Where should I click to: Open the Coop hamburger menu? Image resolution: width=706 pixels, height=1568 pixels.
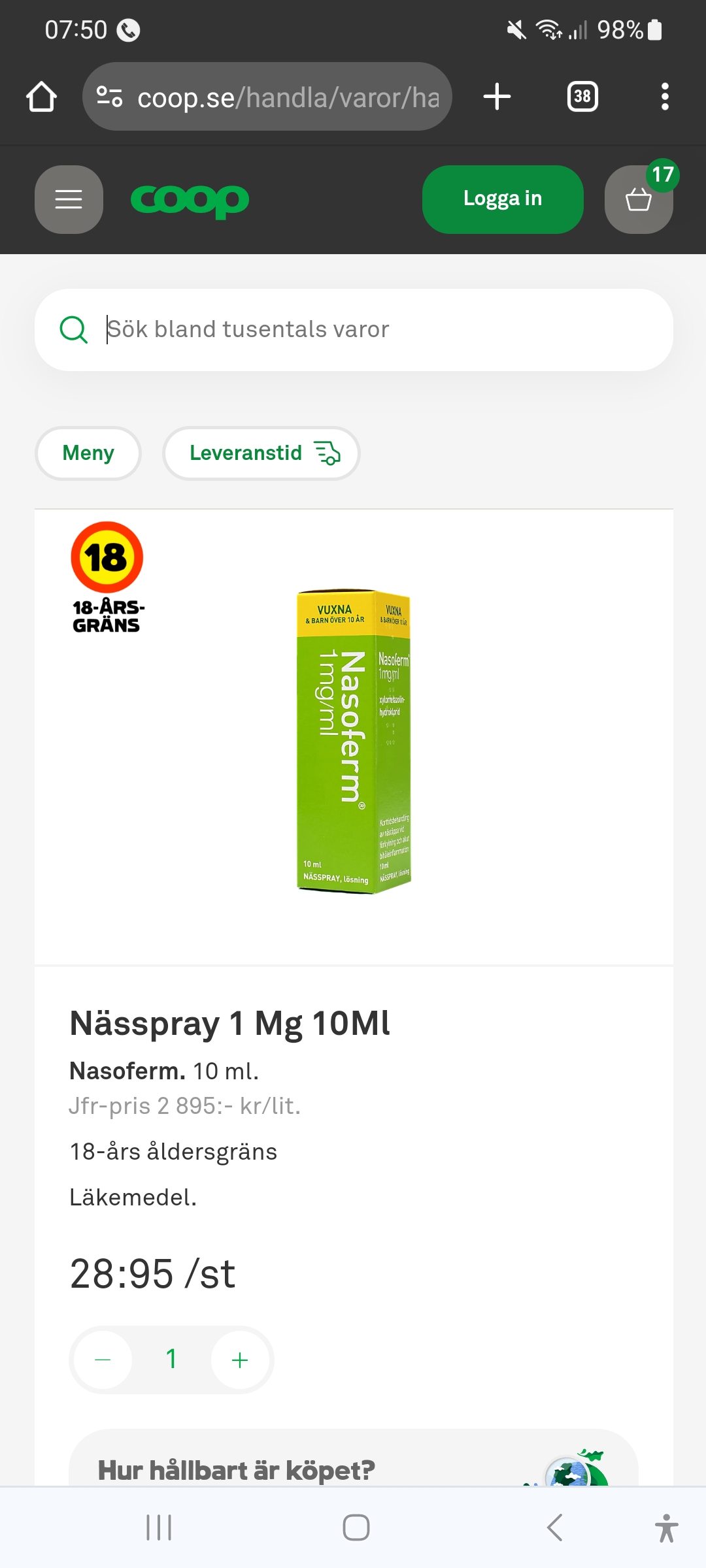coord(69,199)
